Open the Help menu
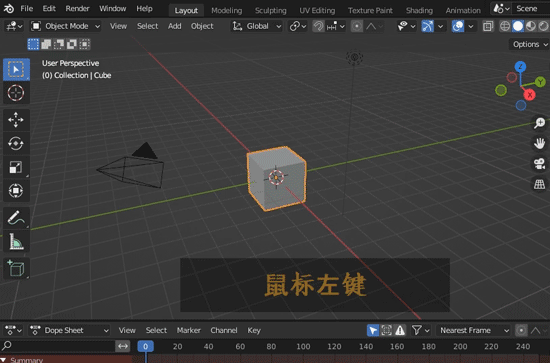The height and width of the screenshot is (363, 550). tap(144, 8)
